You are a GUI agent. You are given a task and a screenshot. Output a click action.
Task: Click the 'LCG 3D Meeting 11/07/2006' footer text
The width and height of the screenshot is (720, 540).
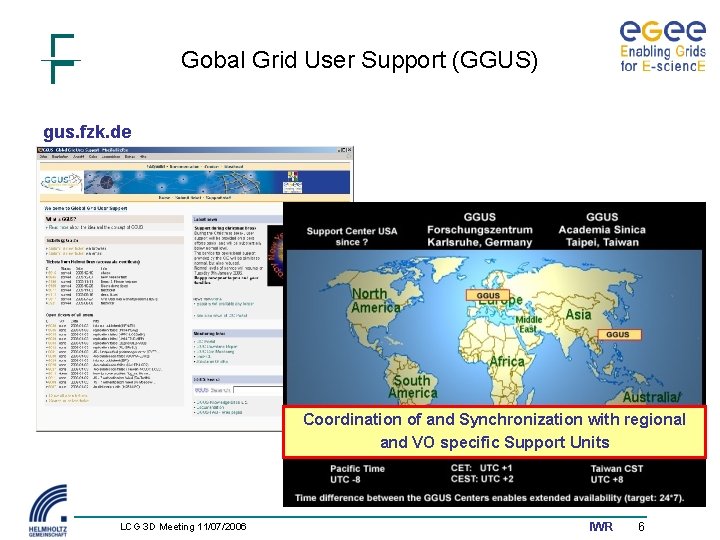183,526
